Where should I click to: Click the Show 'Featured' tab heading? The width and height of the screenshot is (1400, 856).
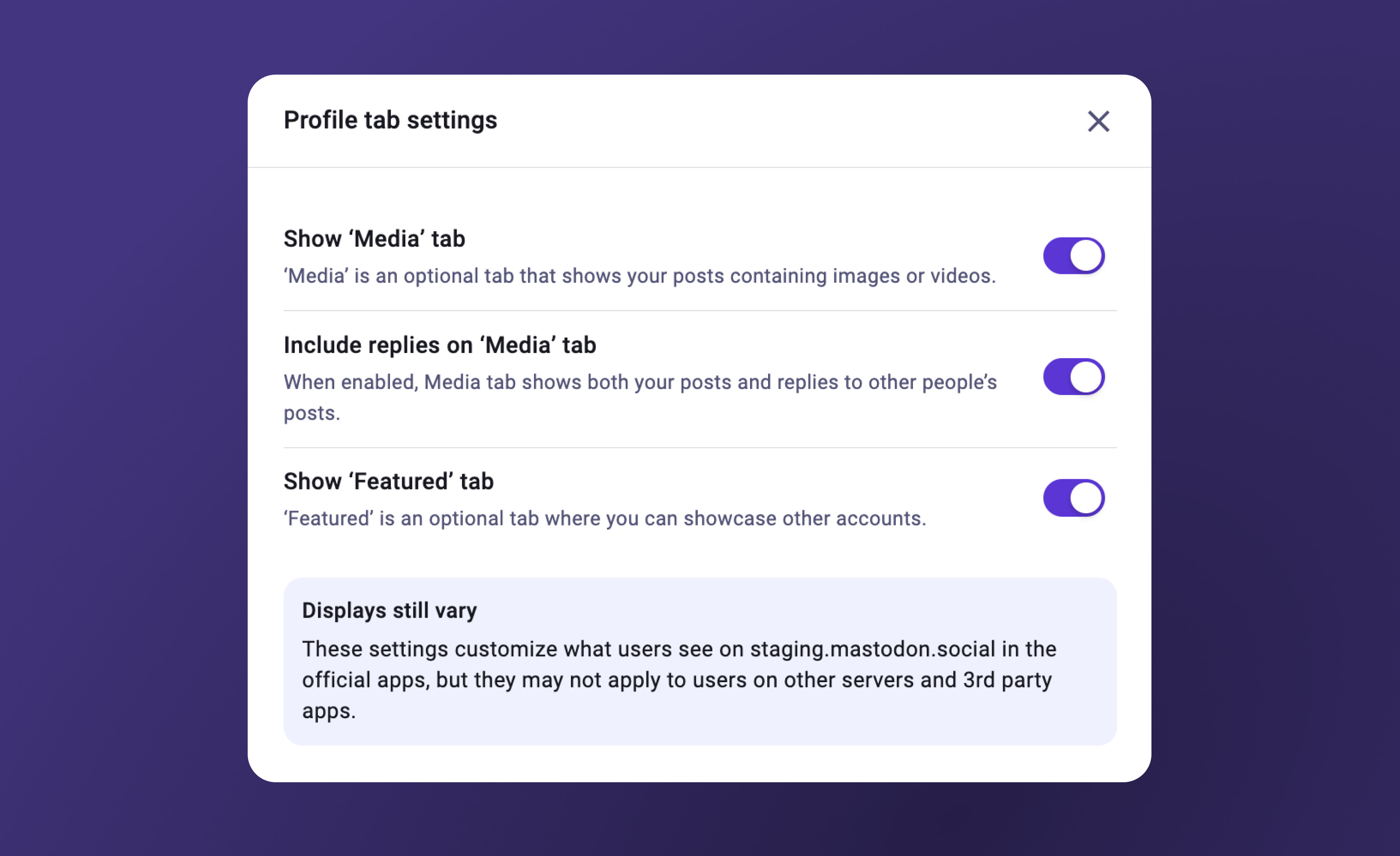pos(389,481)
